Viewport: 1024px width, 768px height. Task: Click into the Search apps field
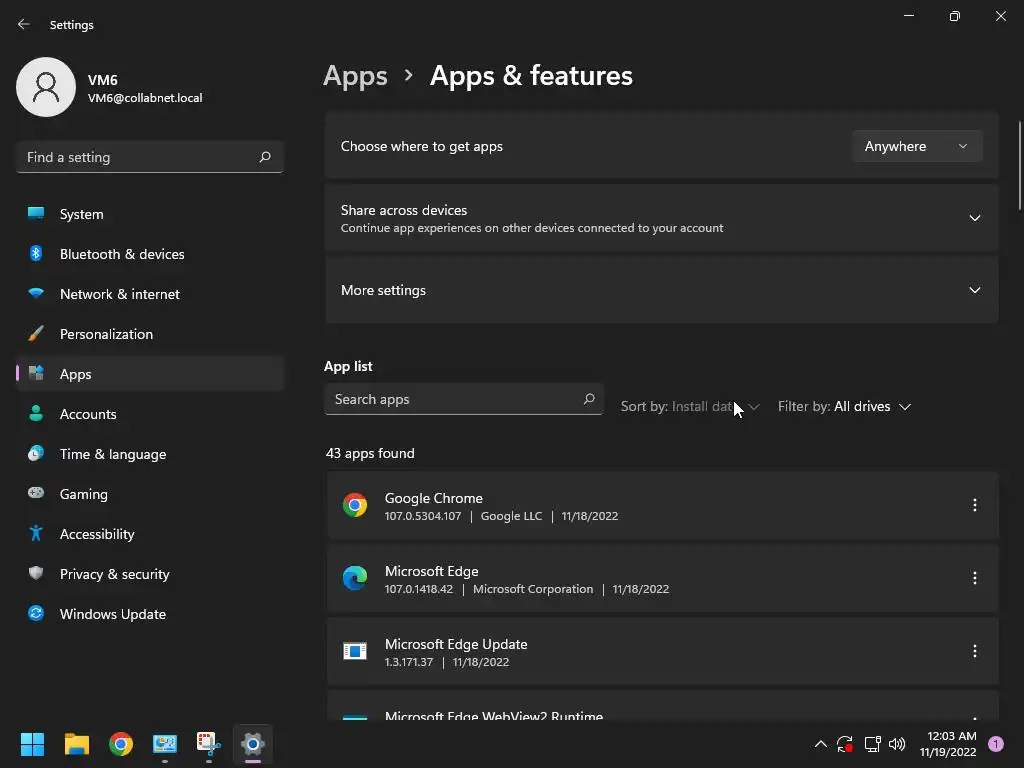tap(463, 399)
